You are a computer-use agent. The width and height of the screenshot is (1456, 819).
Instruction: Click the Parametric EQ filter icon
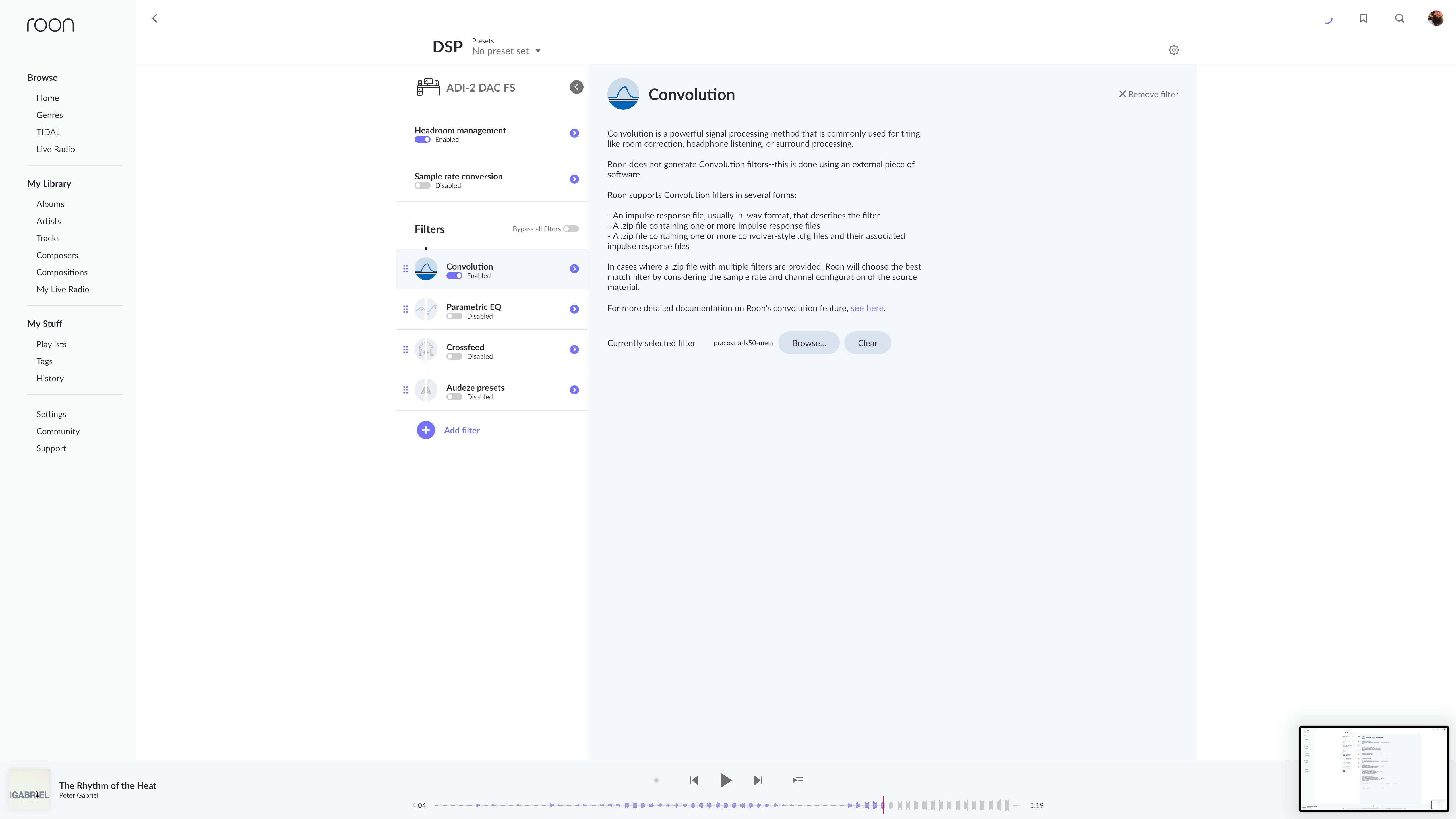[x=426, y=309]
